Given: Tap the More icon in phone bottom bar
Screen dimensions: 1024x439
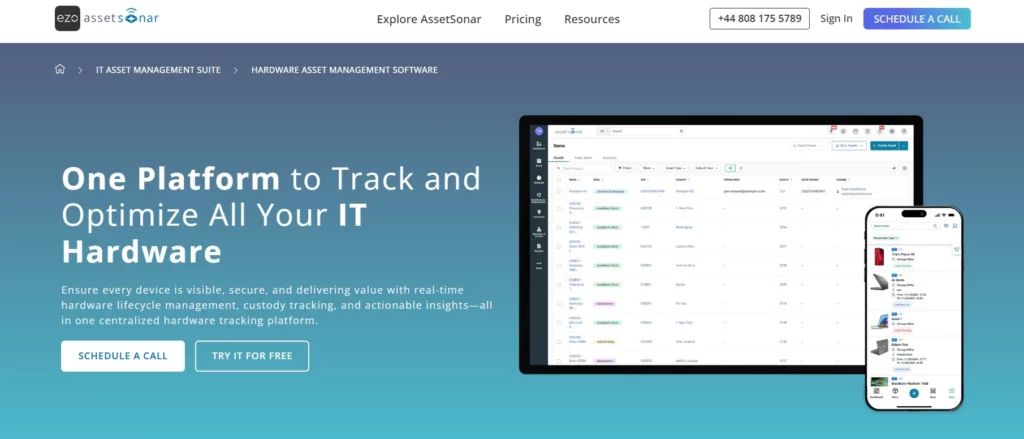Looking at the screenshot, I should [951, 394].
